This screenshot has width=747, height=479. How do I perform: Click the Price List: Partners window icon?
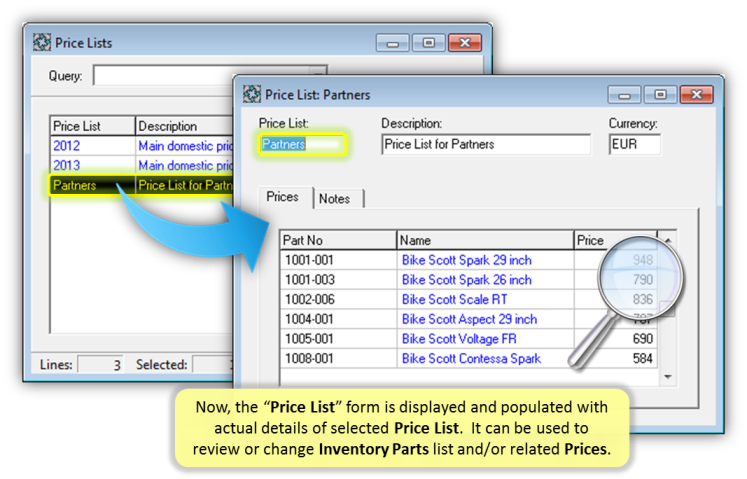(x=250, y=95)
